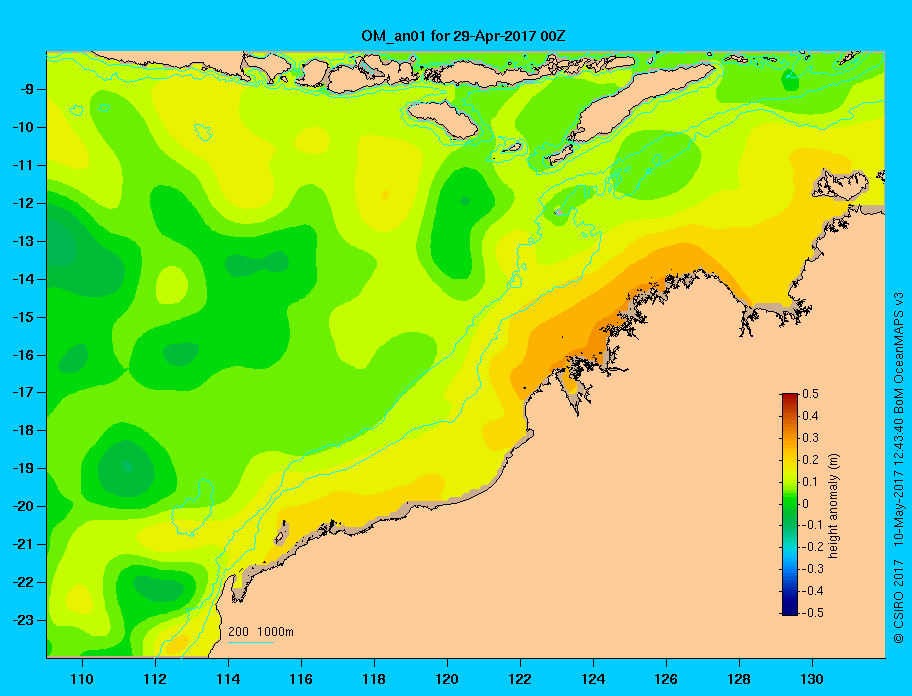Click longitude label '120'
Screen dimensions: 912x696
coord(447,679)
